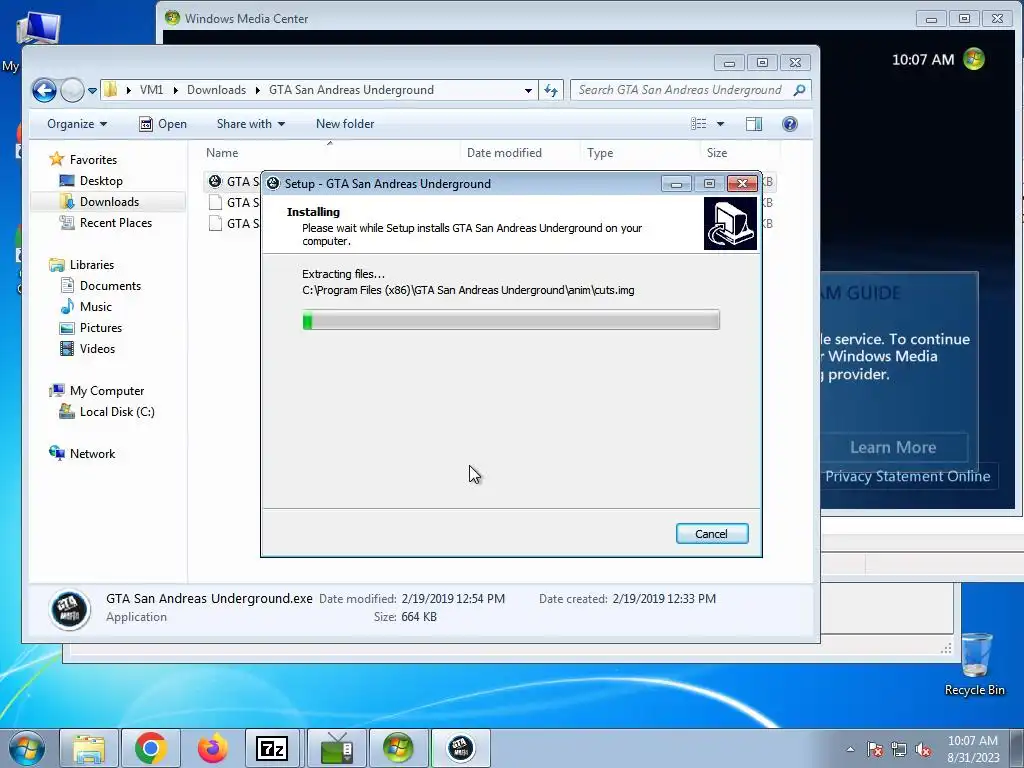Open the Windows Start menu
Viewport: 1024px width, 768px height.
click(27, 748)
